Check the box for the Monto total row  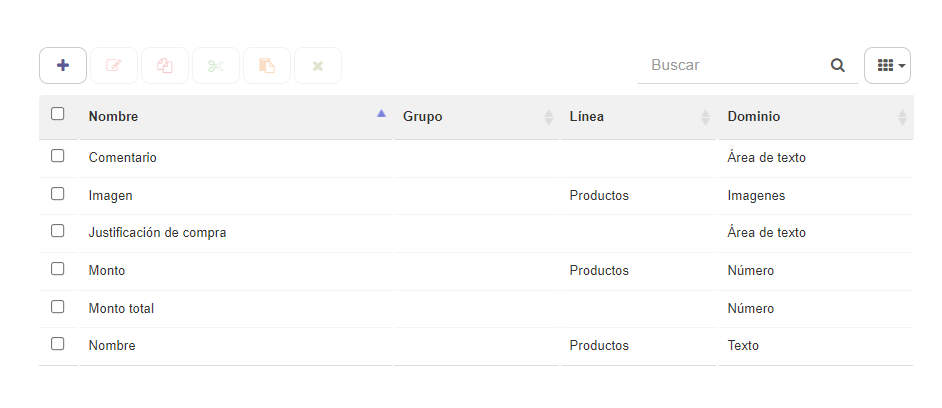tap(58, 306)
